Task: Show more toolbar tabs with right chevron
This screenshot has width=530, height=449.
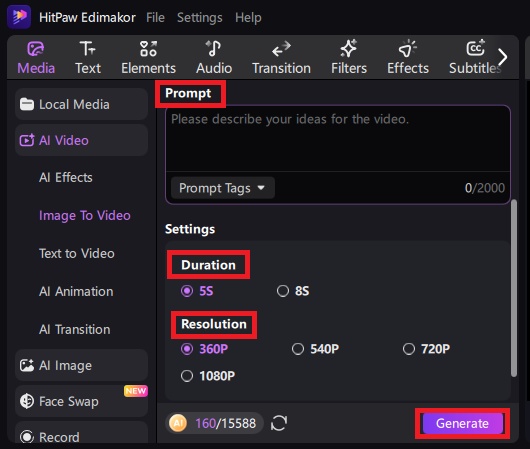Action: pos(503,57)
